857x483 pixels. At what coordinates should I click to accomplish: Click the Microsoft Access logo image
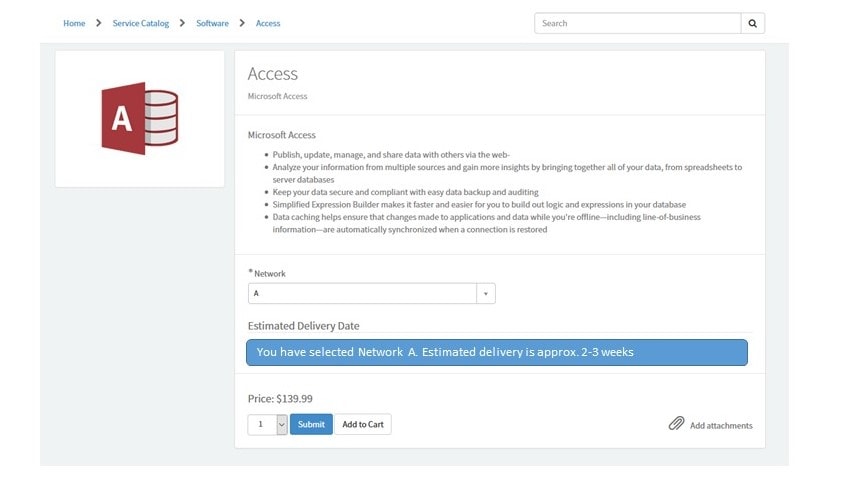click(x=140, y=119)
